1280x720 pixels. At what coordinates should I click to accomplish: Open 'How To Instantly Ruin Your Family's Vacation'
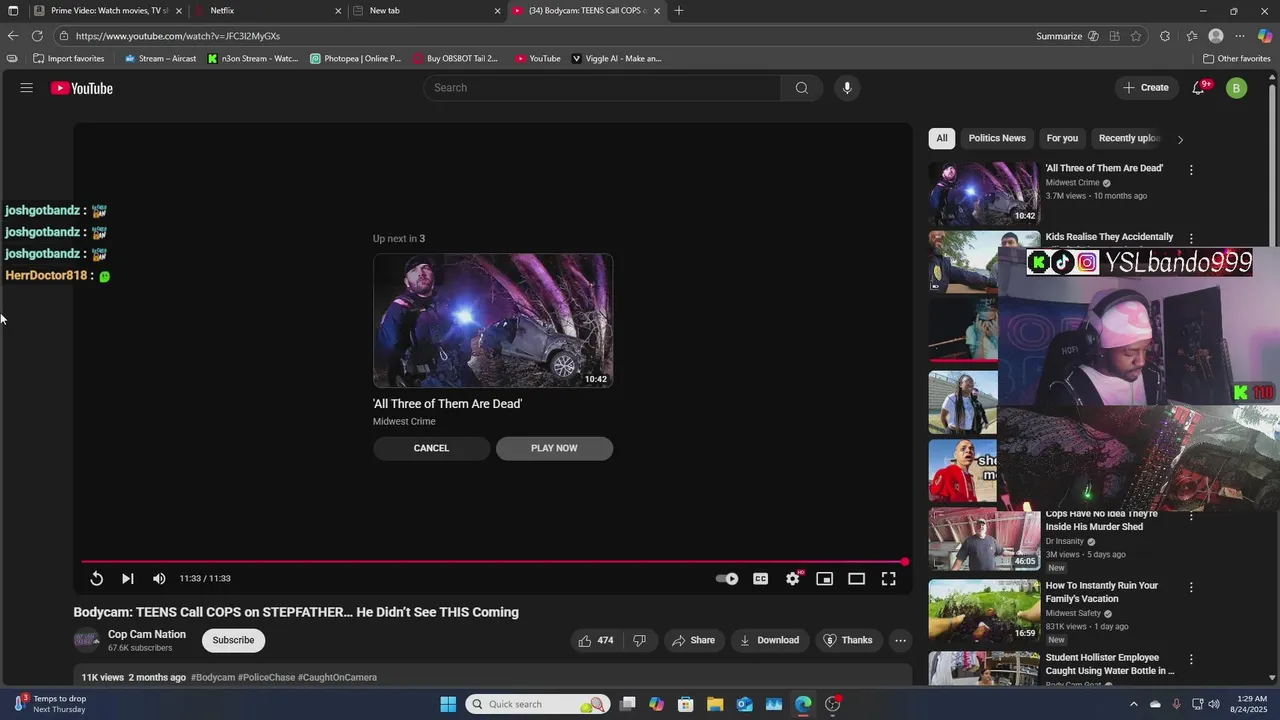click(1101, 592)
